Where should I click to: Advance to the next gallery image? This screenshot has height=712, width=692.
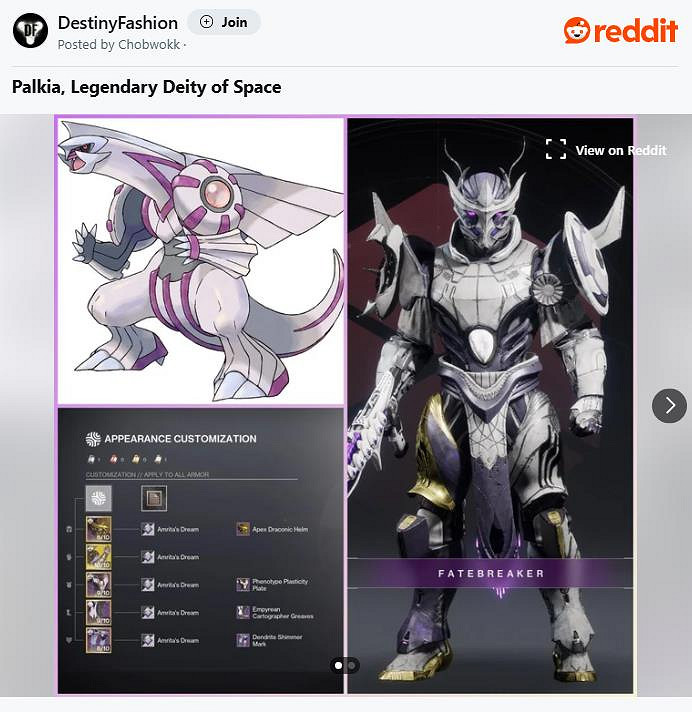(x=669, y=406)
